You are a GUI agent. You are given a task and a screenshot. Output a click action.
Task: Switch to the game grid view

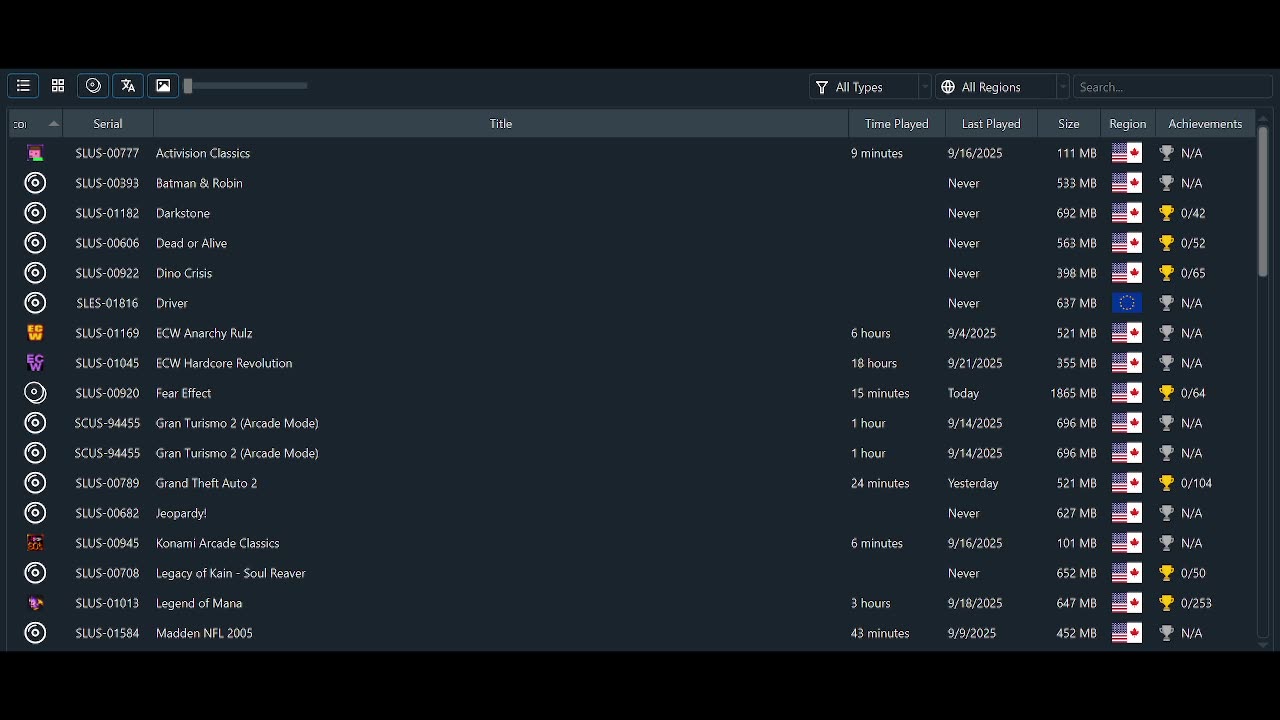click(58, 86)
